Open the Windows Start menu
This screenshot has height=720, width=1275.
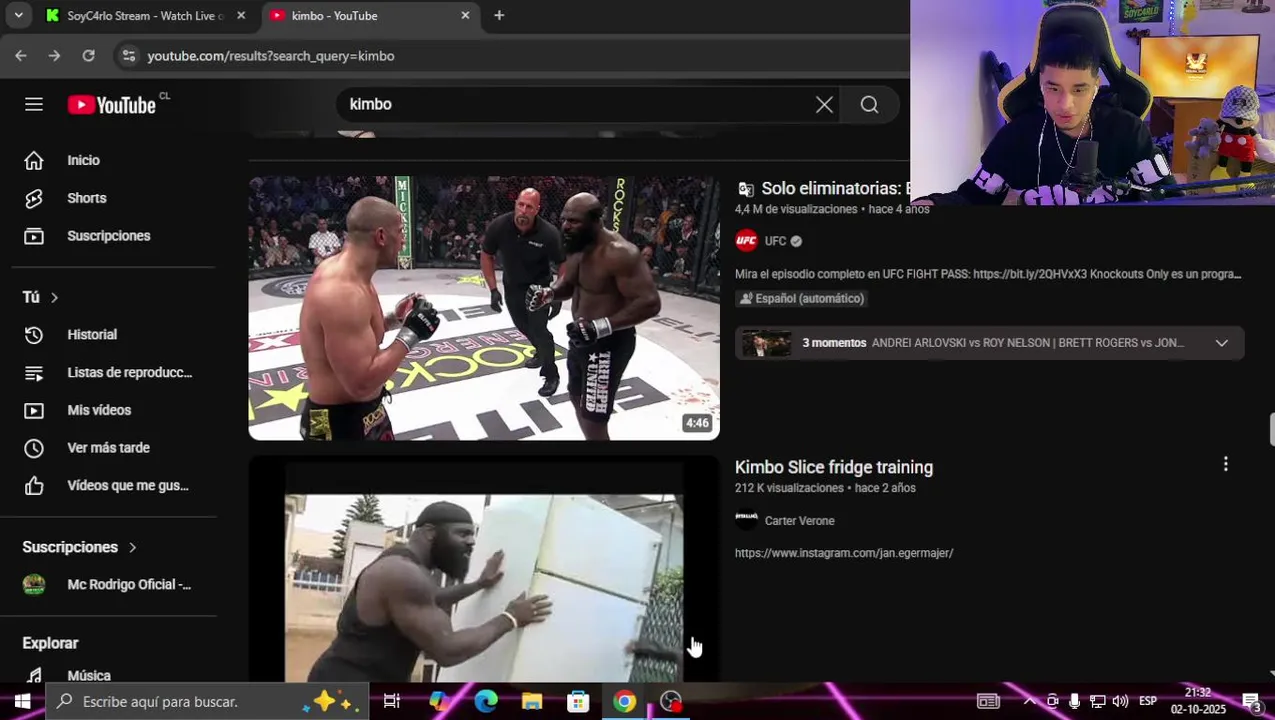(22, 702)
